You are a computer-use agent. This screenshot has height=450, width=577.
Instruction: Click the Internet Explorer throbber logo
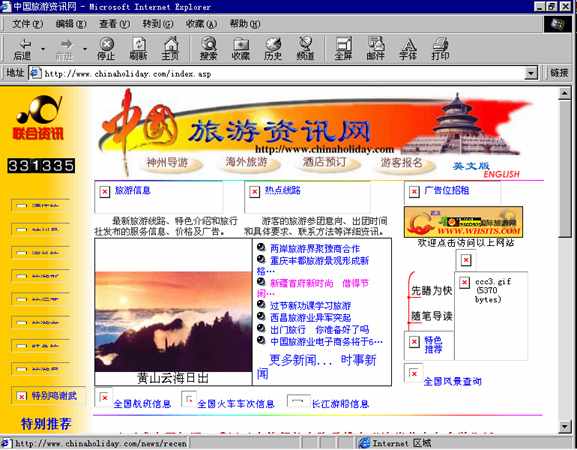[558, 24]
